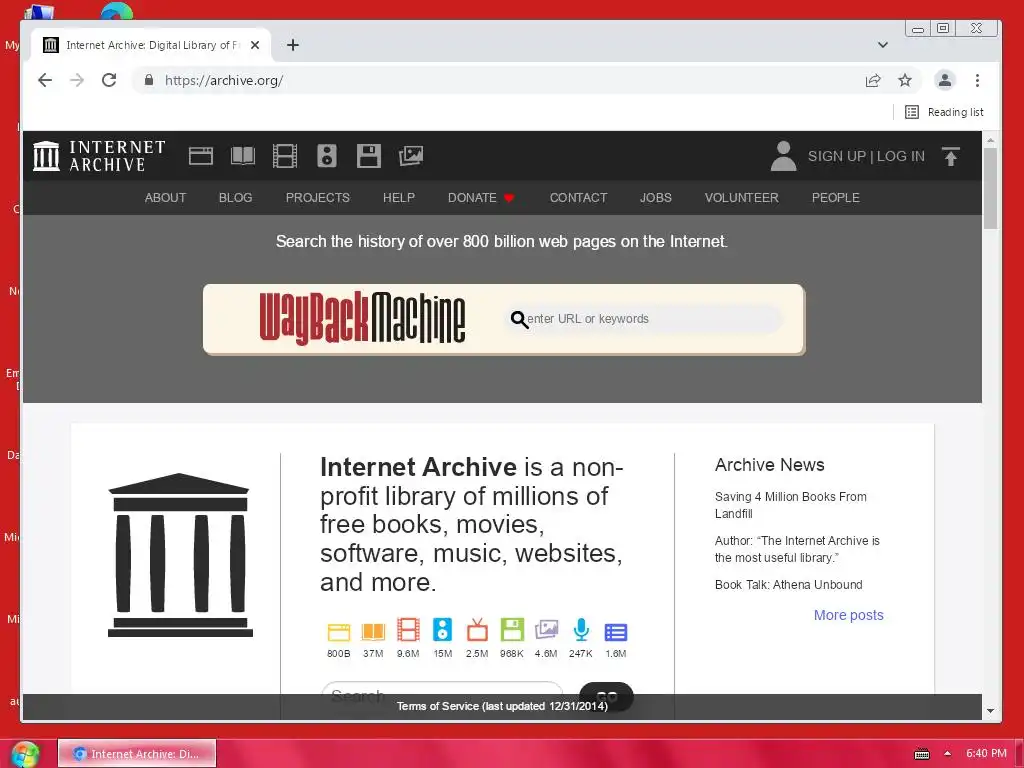
Task: Click the Wayback 'enter URL or keywords' field
Action: pos(643,319)
